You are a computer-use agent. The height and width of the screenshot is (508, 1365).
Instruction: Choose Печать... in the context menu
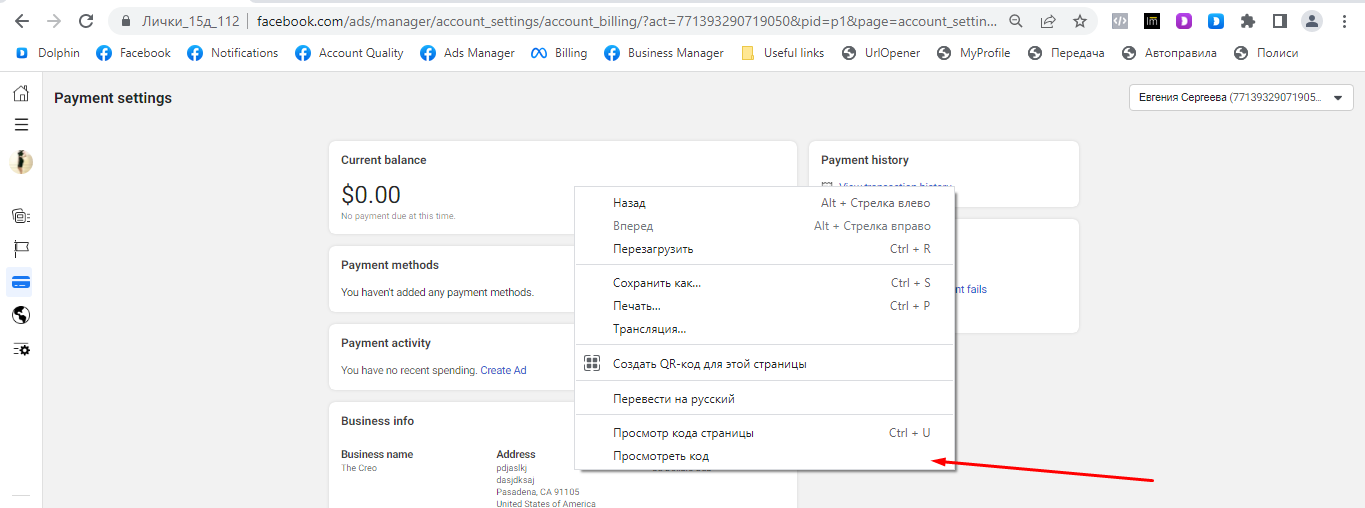pyautogui.click(x=765, y=306)
